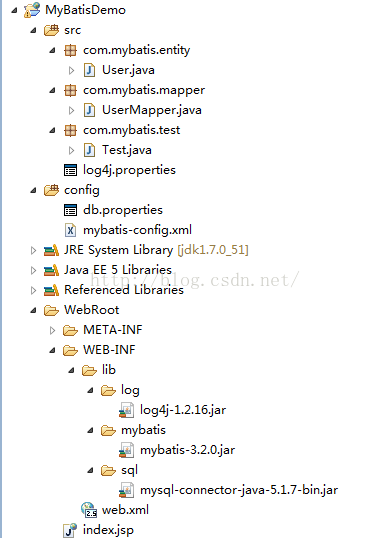Click the log4j-1.2.16.jar file icon
This screenshot has width=370, height=538.
point(126,410)
